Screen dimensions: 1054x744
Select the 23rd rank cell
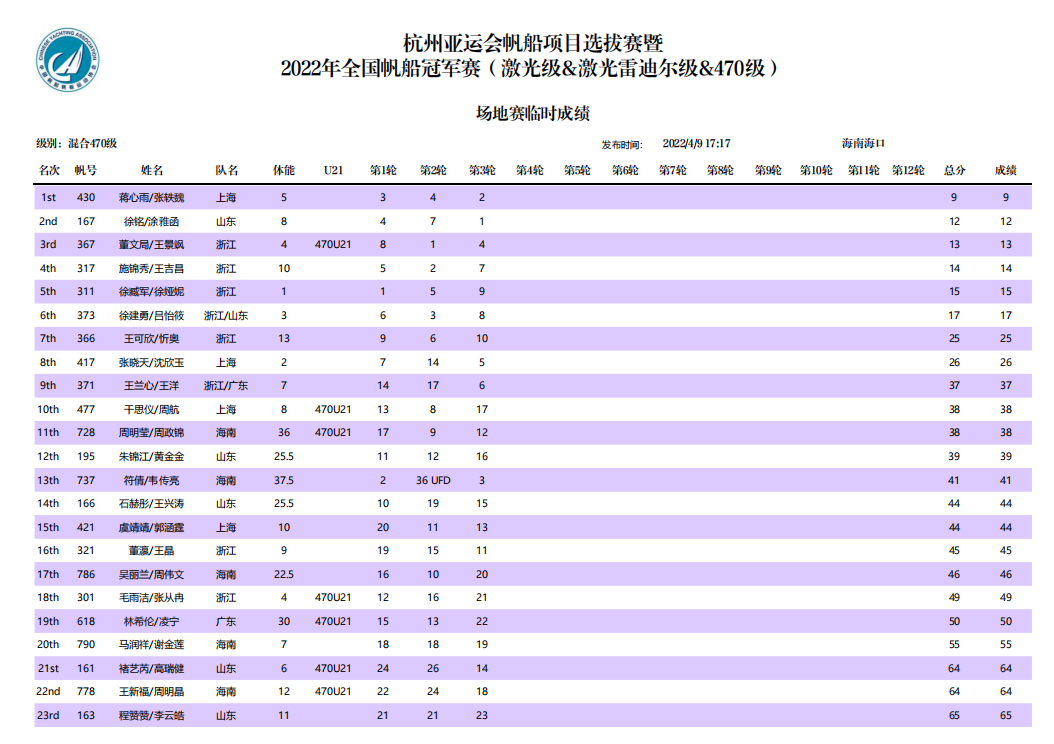pyautogui.click(x=48, y=715)
